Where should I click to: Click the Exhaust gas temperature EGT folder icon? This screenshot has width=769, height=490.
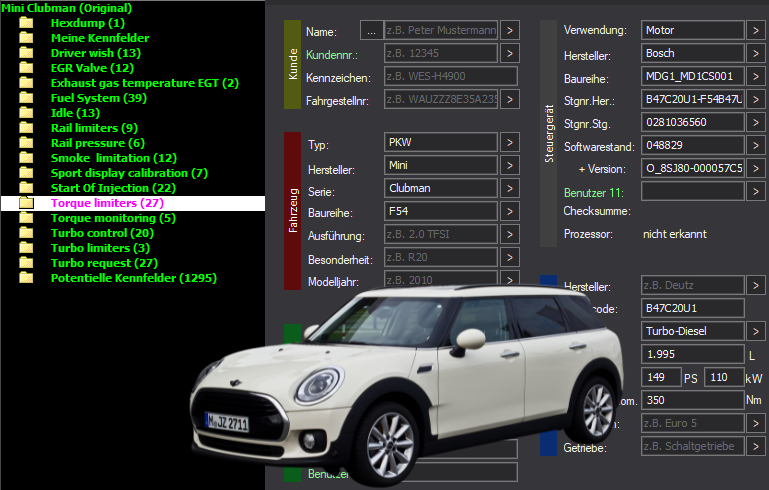coord(26,83)
